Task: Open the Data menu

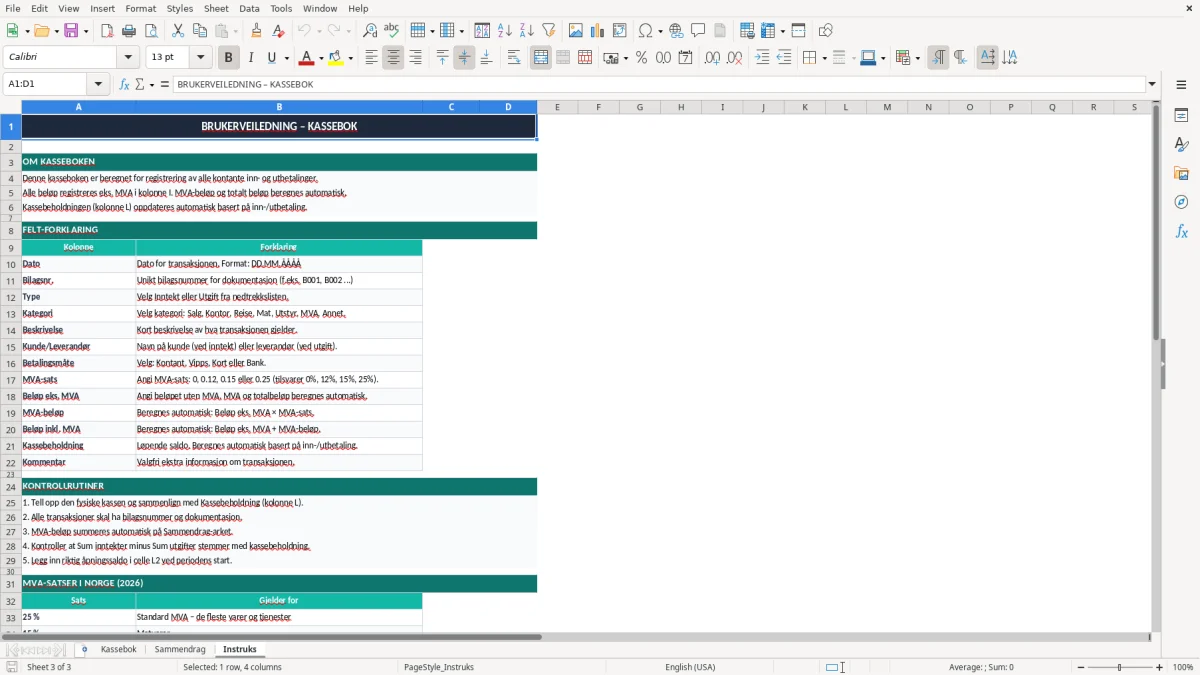Action: [249, 8]
